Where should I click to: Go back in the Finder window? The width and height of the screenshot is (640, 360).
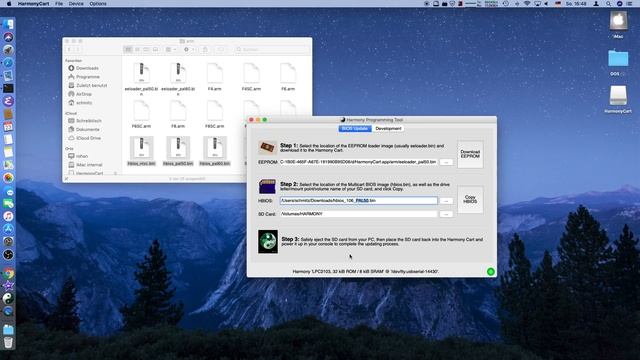tap(69, 50)
